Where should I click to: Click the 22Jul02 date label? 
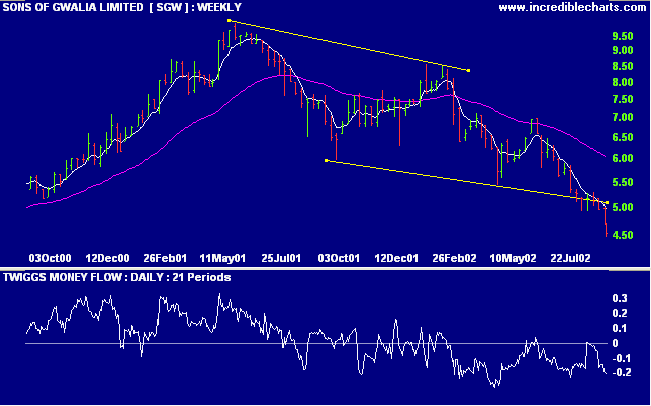point(570,258)
